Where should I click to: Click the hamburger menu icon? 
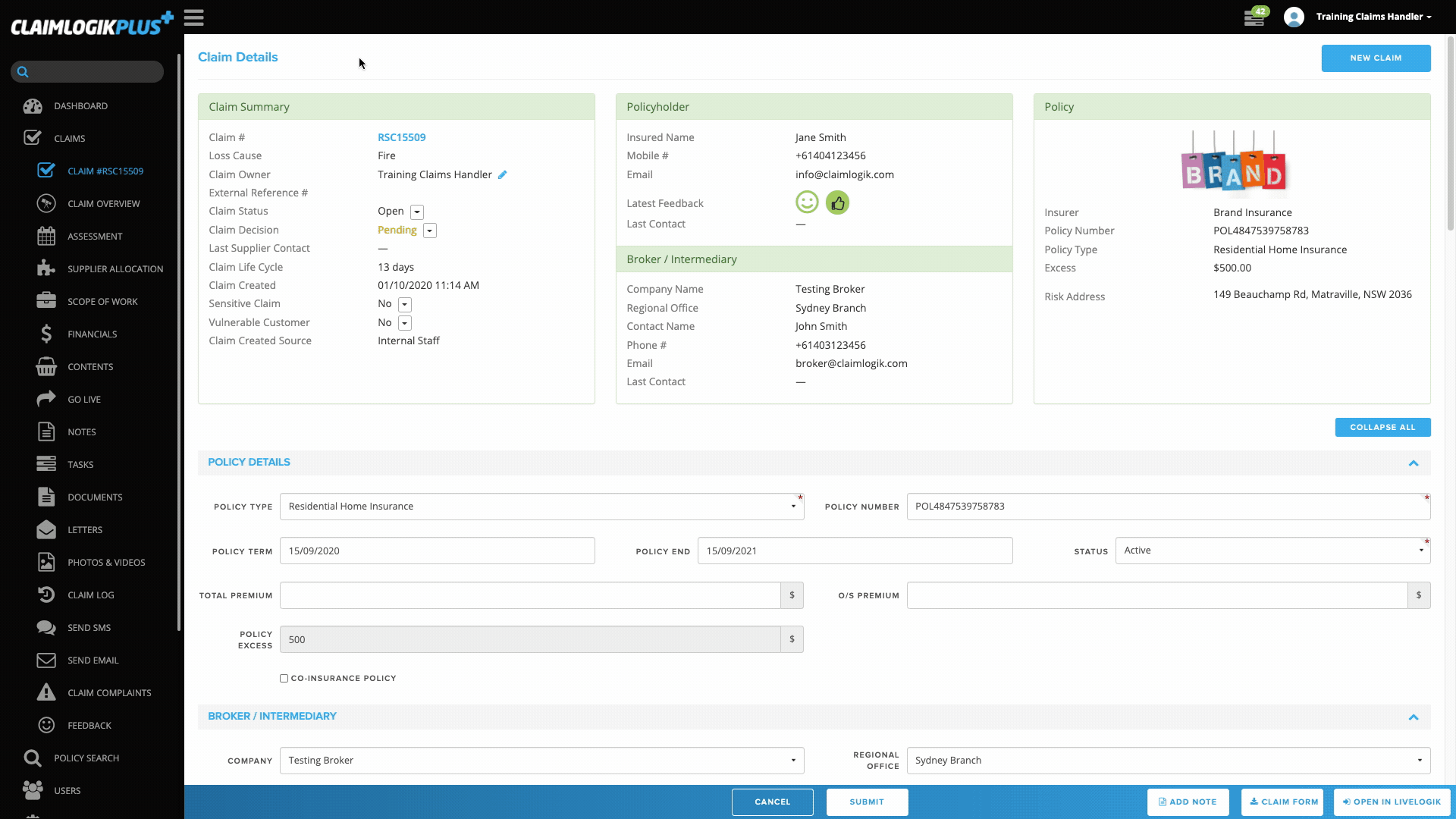193,17
